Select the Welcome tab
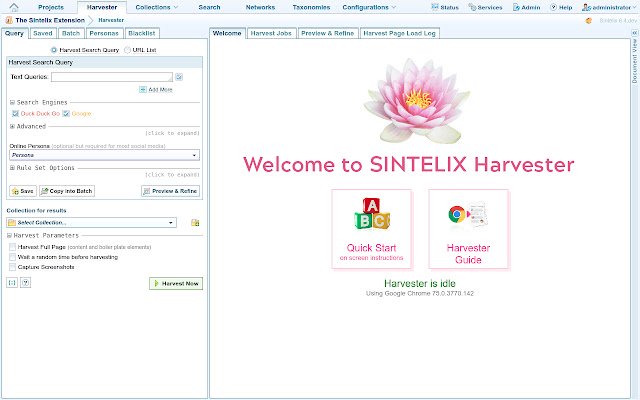The image size is (640, 400). [x=227, y=33]
